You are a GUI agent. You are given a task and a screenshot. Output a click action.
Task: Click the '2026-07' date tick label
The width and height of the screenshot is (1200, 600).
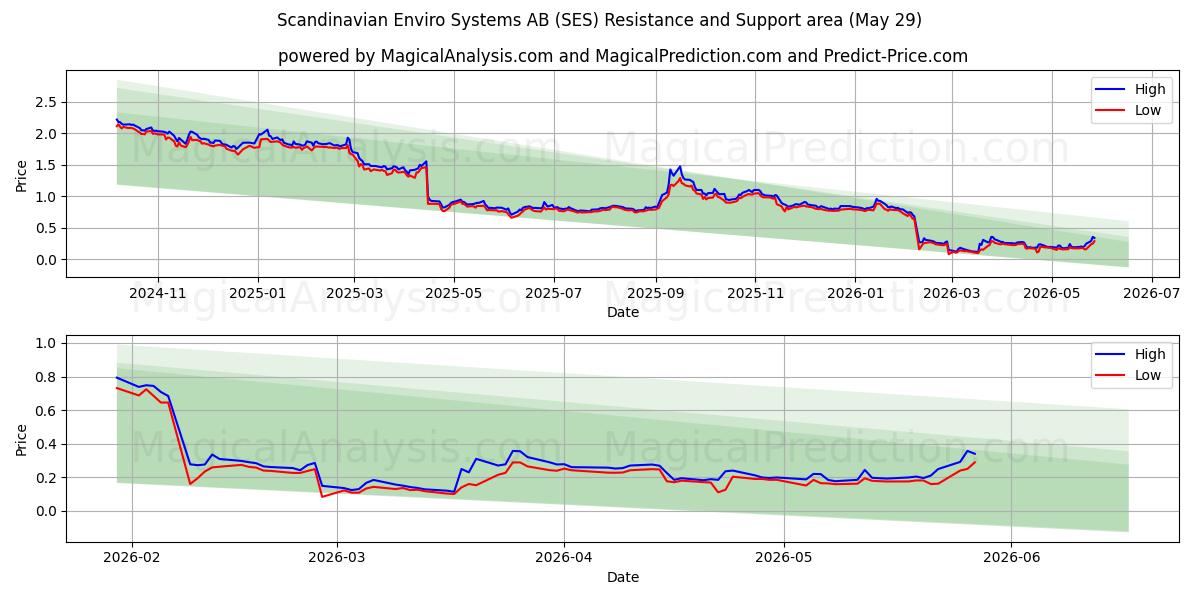[1152, 295]
